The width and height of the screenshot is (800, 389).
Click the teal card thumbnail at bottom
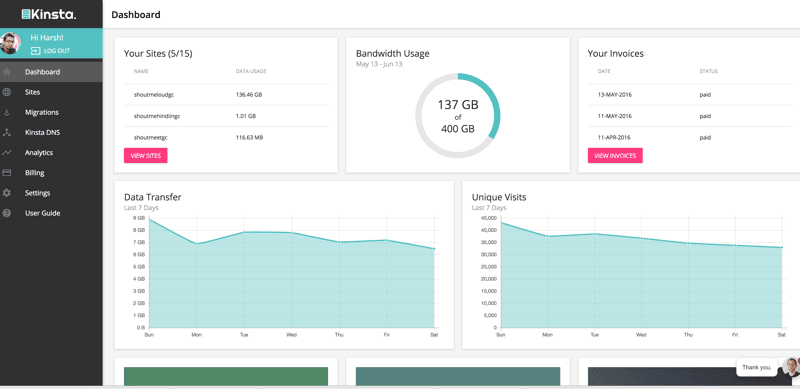[x=458, y=376]
